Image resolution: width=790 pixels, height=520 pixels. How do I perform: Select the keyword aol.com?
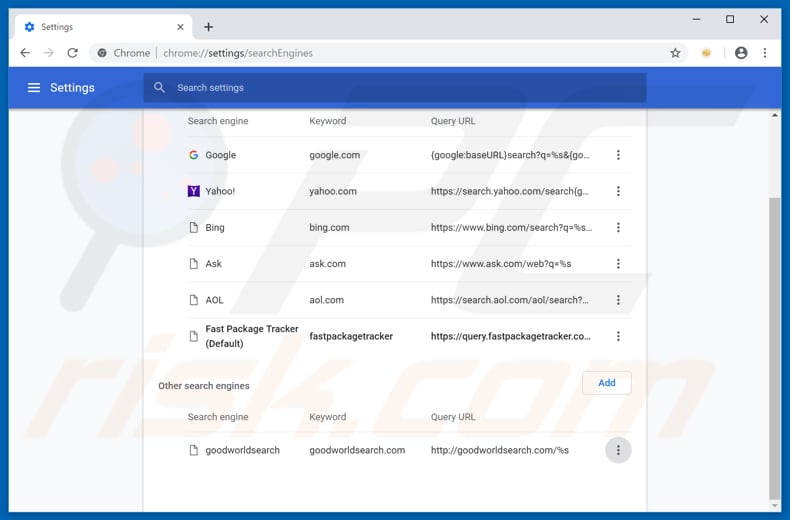pyautogui.click(x=326, y=300)
